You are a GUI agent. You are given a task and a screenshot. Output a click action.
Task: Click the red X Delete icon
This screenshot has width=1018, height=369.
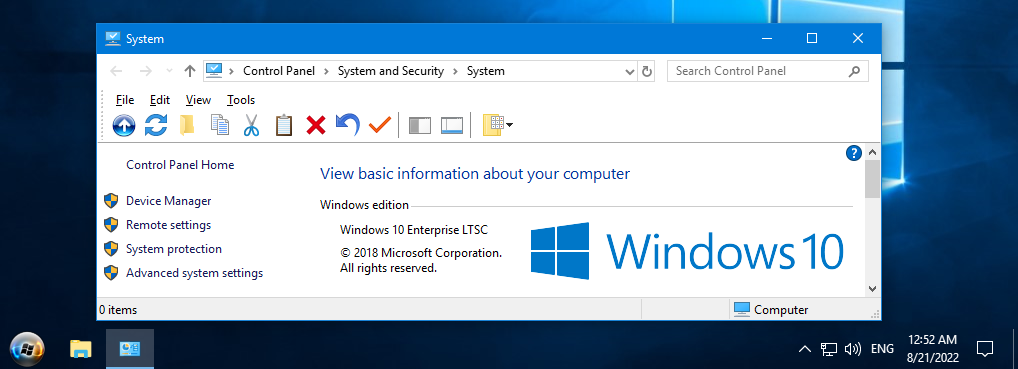[x=316, y=125]
